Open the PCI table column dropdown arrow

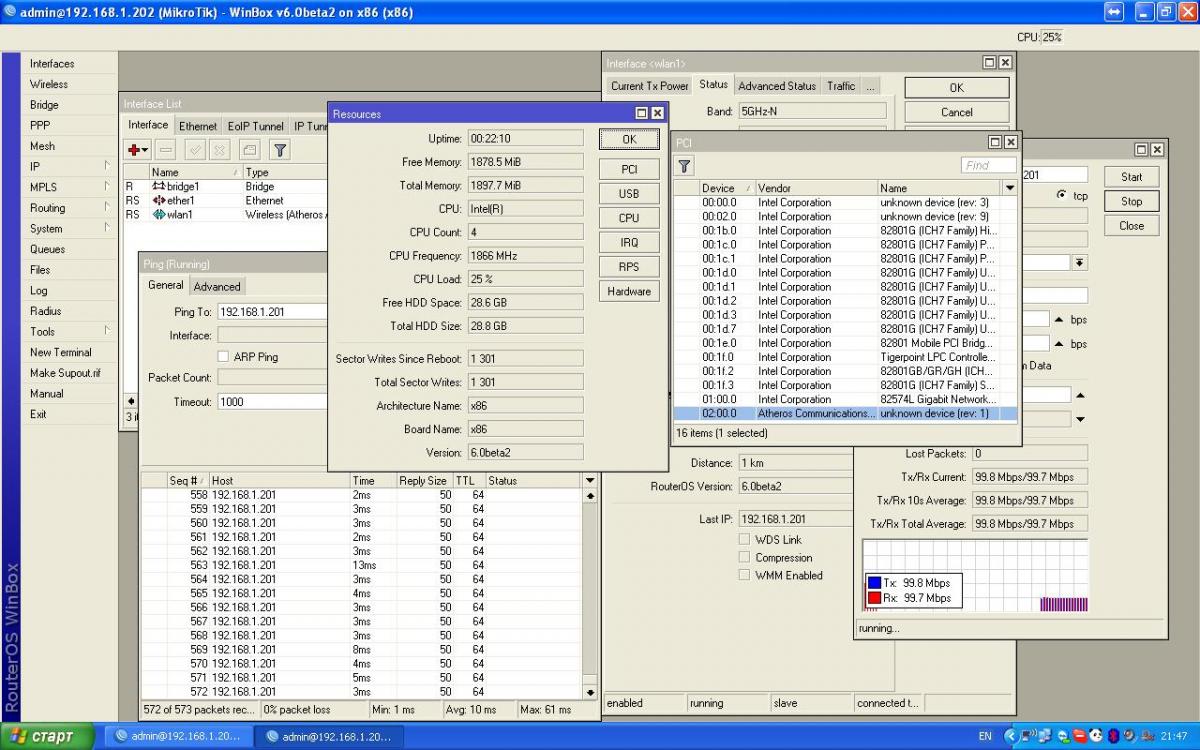coord(1009,188)
